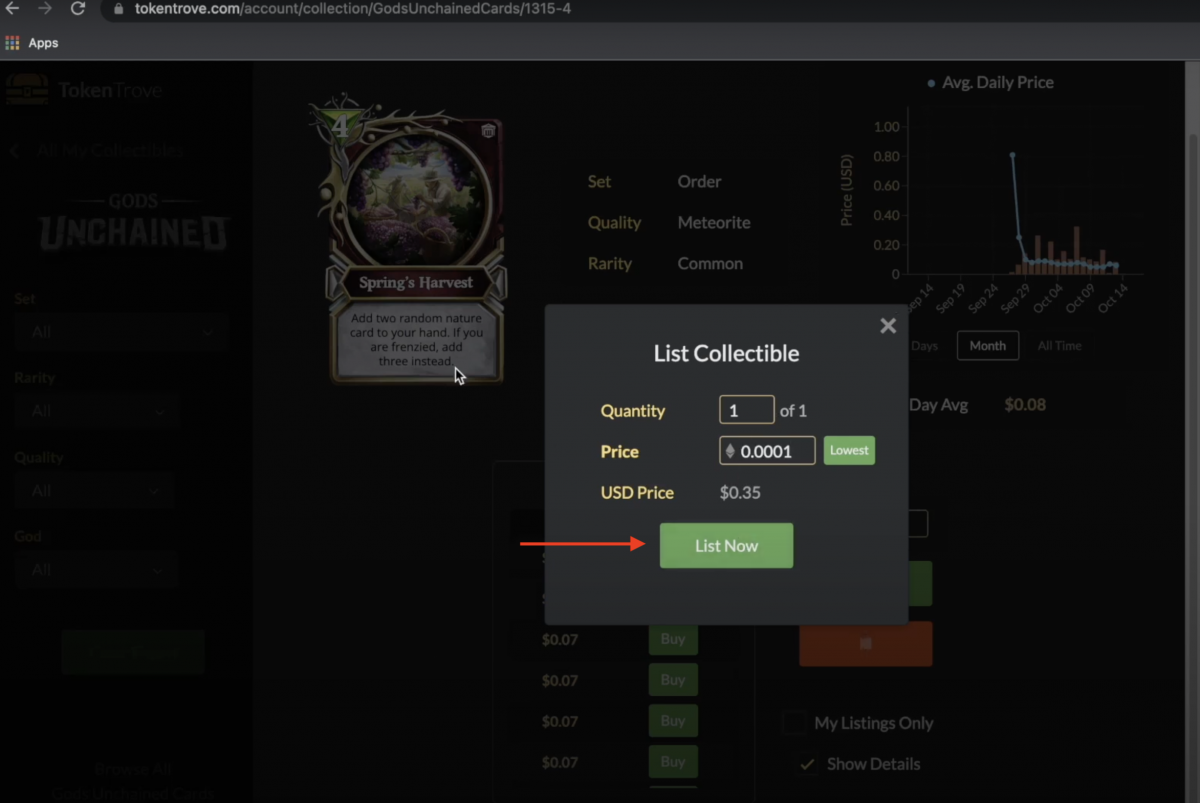Go back to All My Collectibles
The image size is (1200, 803).
98,151
